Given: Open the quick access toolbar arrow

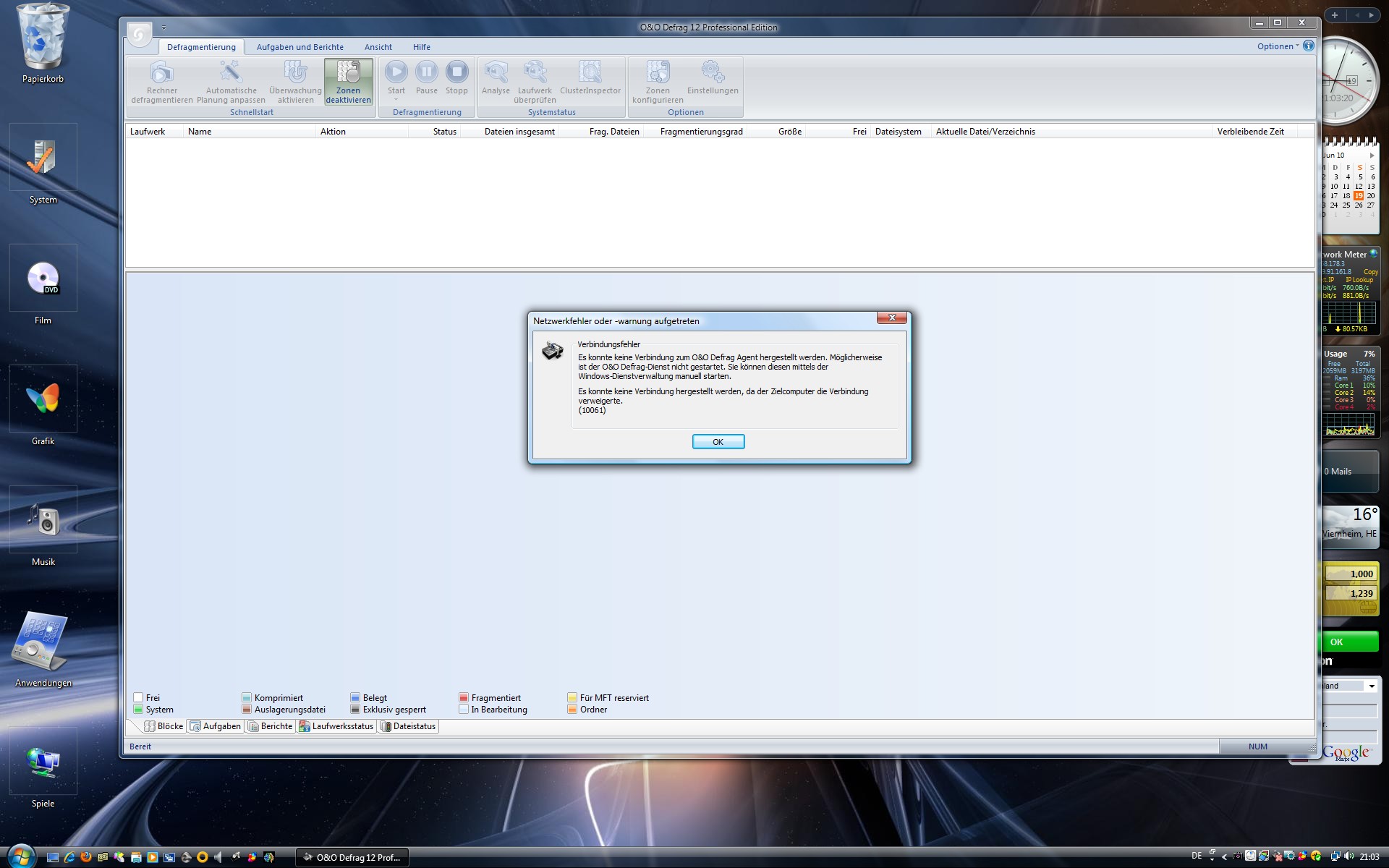Looking at the screenshot, I should pyautogui.click(x=164, y=27).
